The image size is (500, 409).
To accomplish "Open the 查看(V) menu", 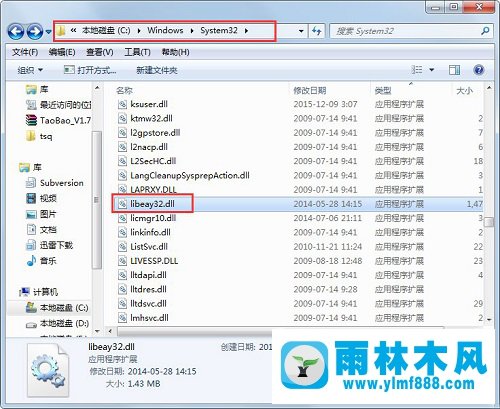I will coord(100,52).
